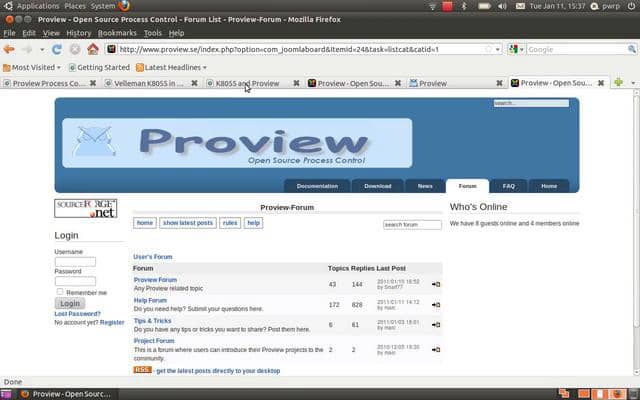Click the Bluetooth indicator icon
The height and width of the screenshot is (400, 640).
464,6
